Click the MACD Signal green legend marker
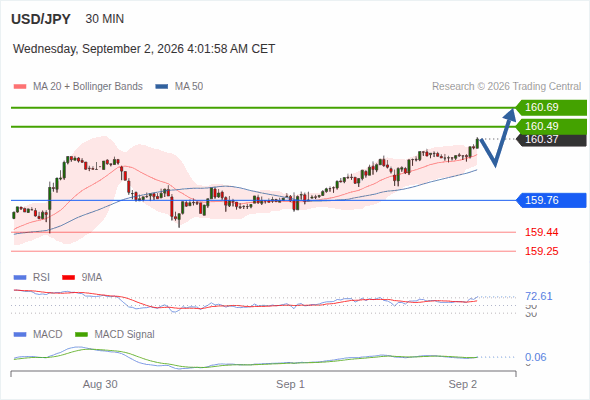590x400 pixels. [82, 335]
